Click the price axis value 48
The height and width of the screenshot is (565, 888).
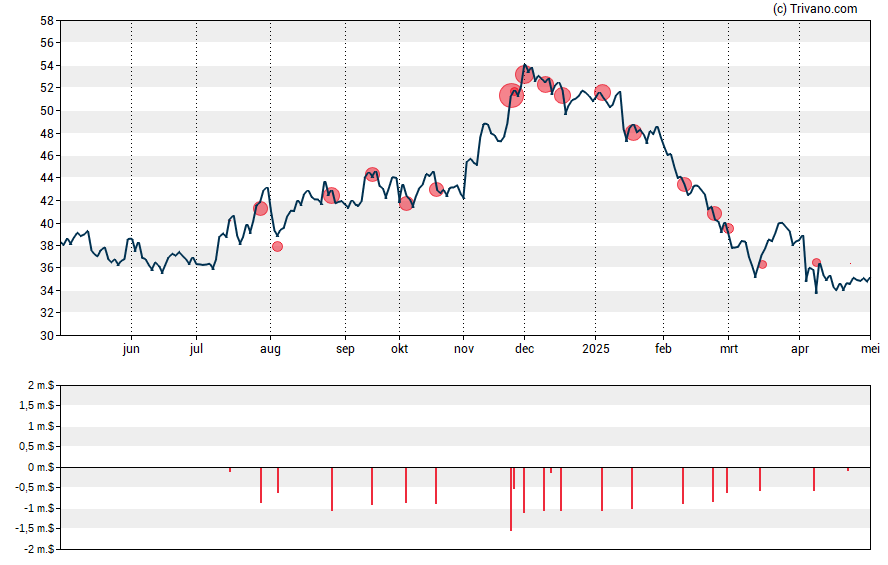(47, 134)
